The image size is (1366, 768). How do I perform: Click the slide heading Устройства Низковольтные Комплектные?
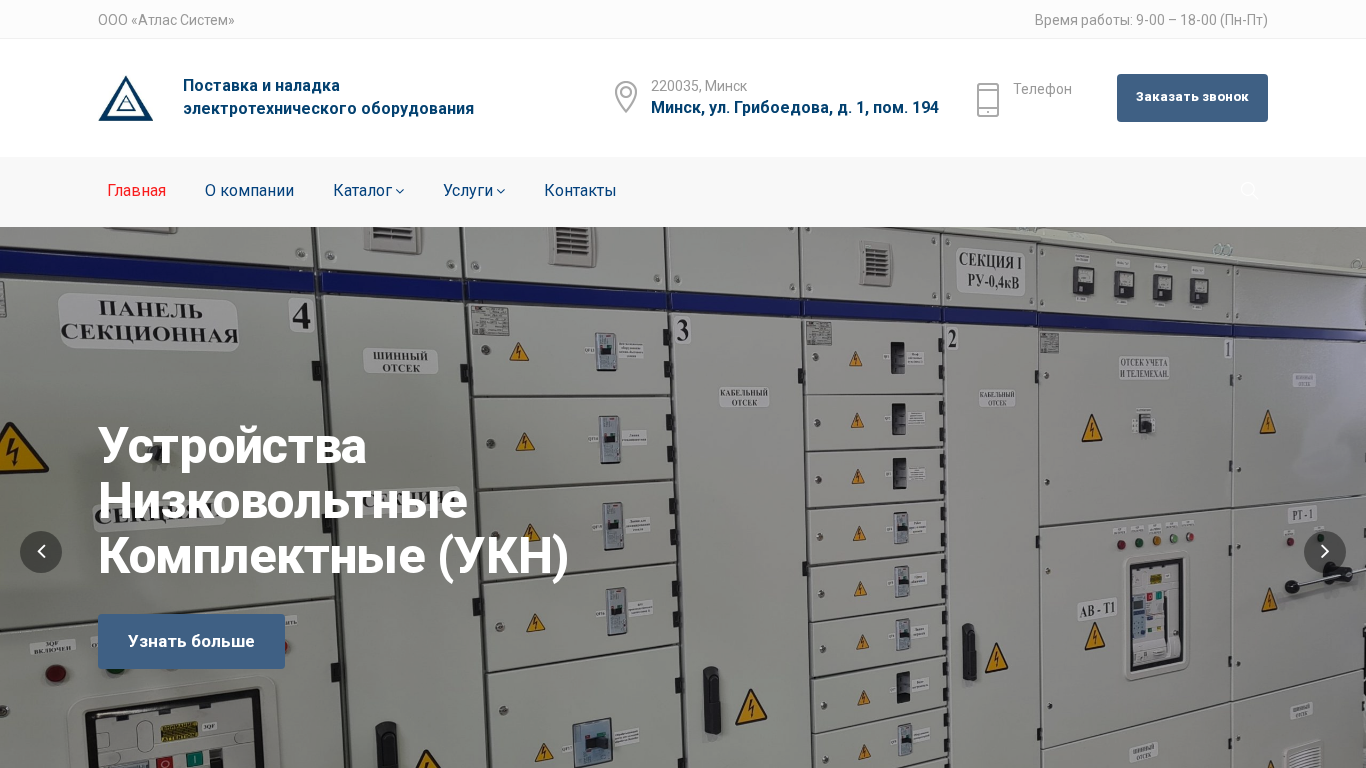[x=333, y=501]
